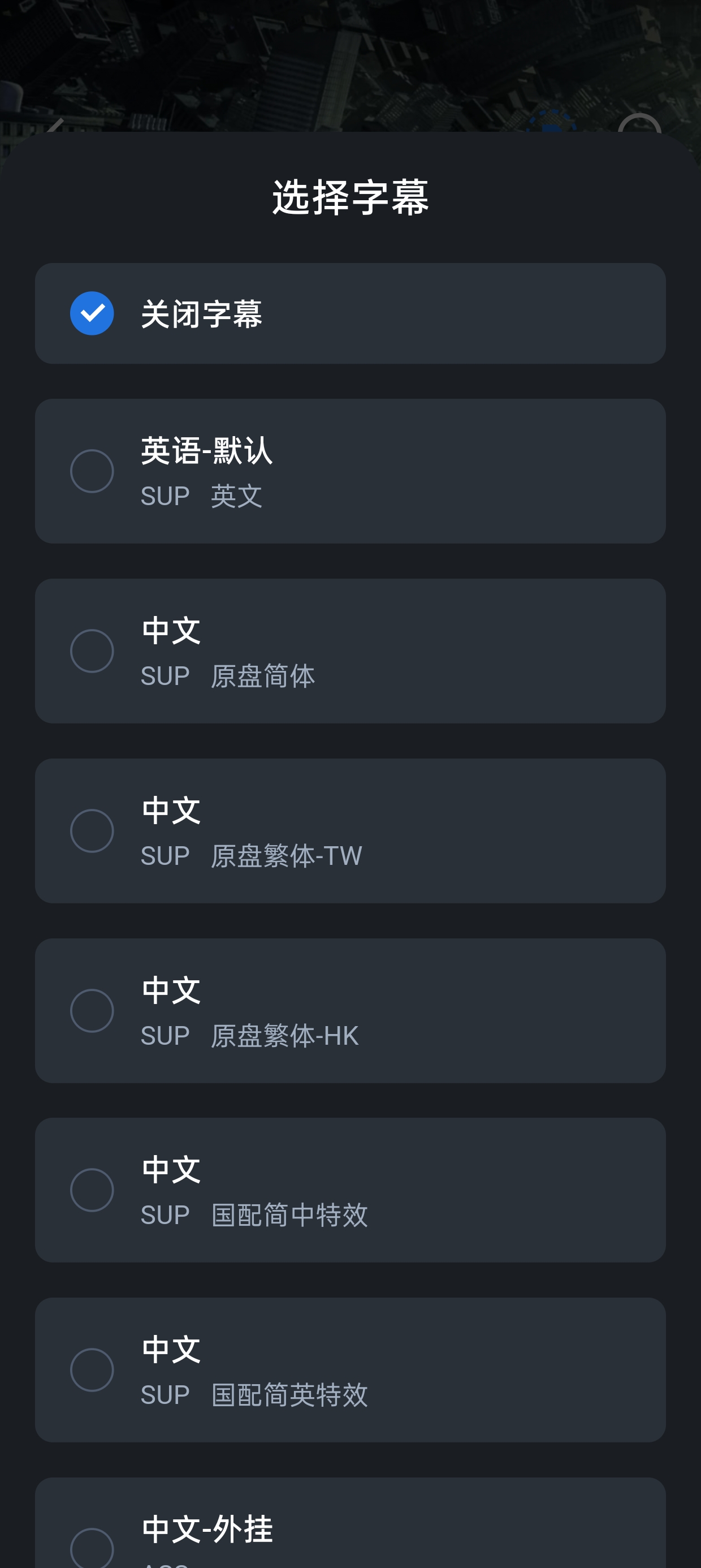Select the radio button for 英语-默认
This screenshot has width=701, height=1568.
[x=92, y=471]
